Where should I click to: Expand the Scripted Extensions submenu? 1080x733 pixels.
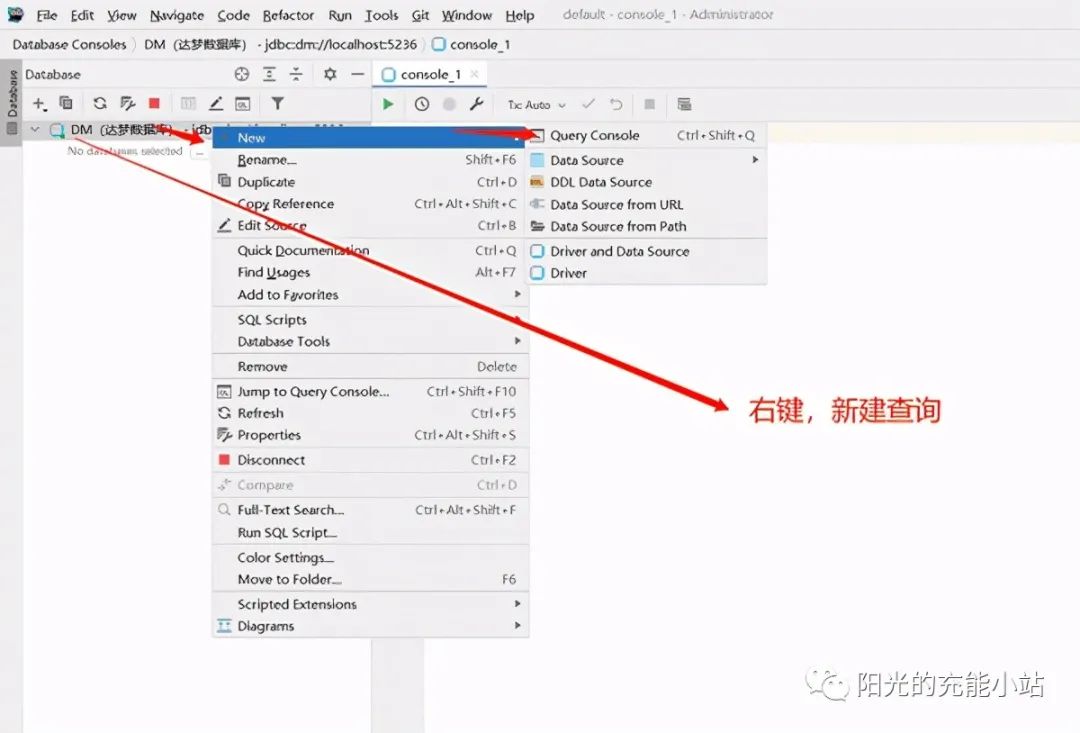[517, 603]
